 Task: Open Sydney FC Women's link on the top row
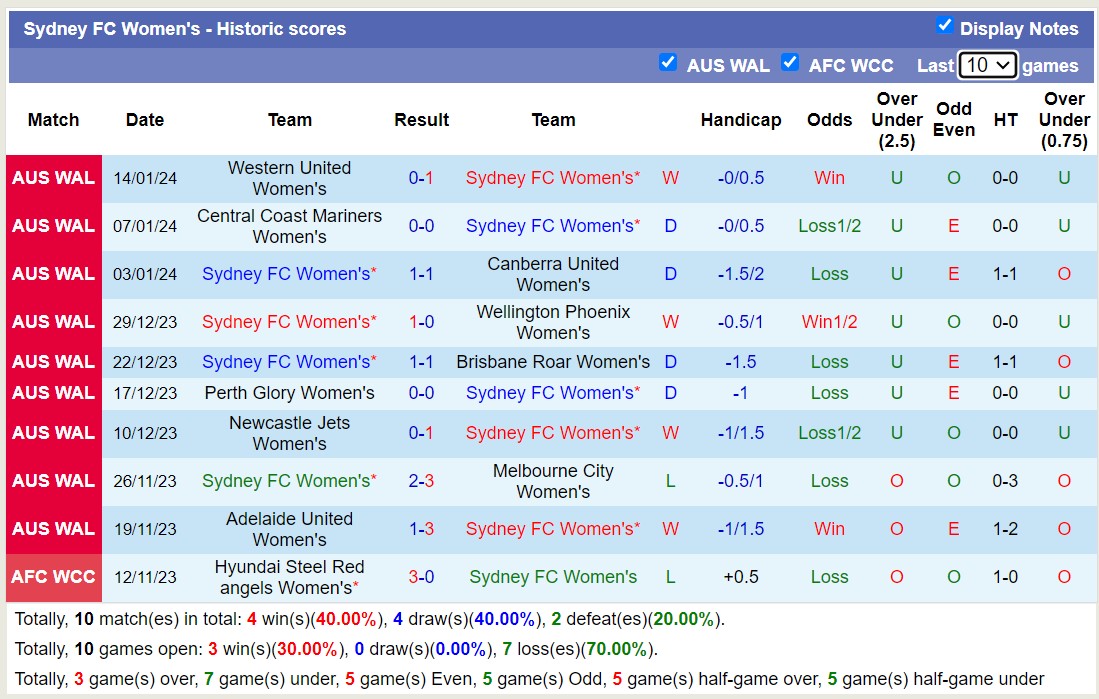553,177
